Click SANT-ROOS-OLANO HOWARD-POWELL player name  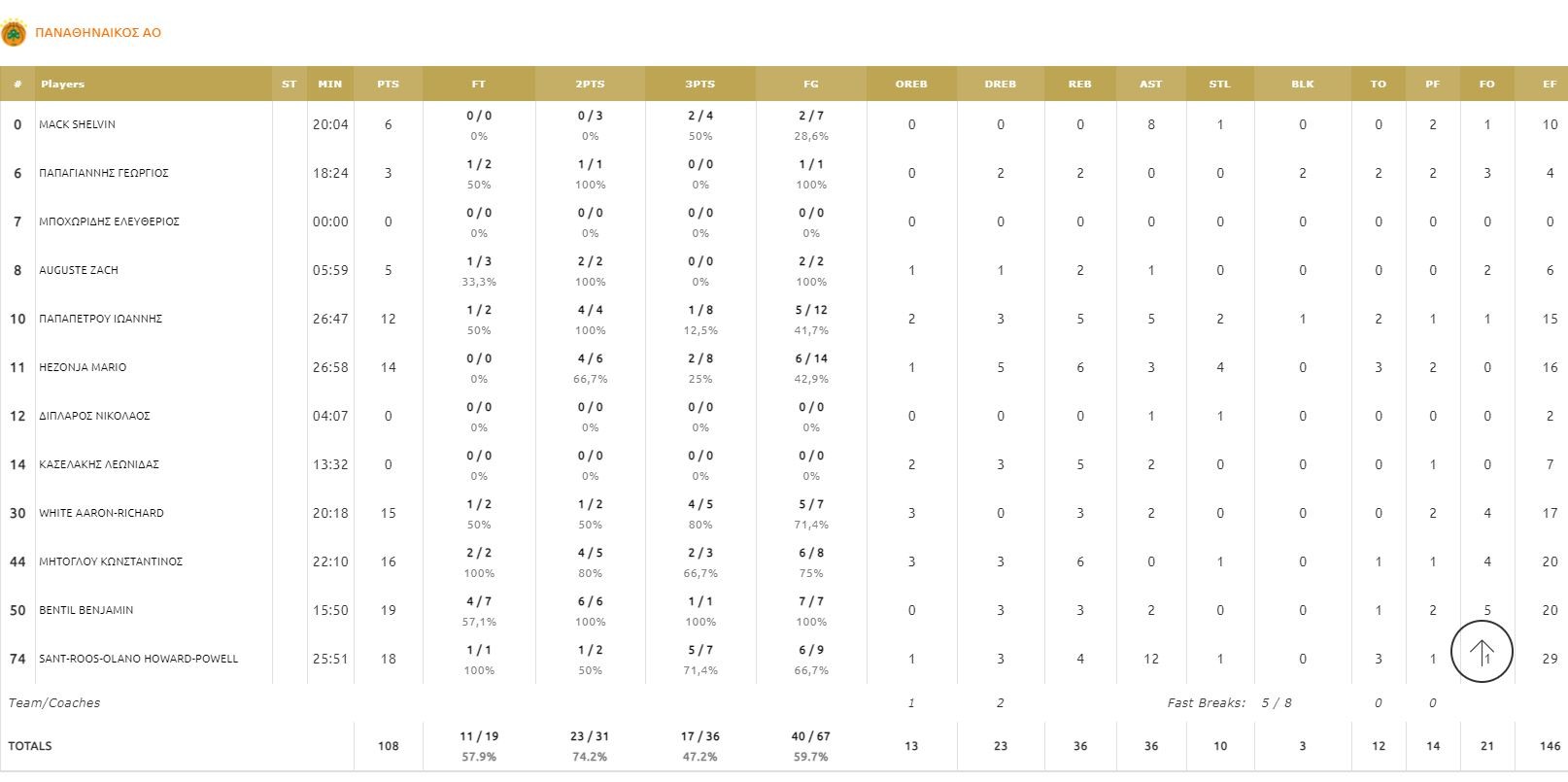[138, 659]
